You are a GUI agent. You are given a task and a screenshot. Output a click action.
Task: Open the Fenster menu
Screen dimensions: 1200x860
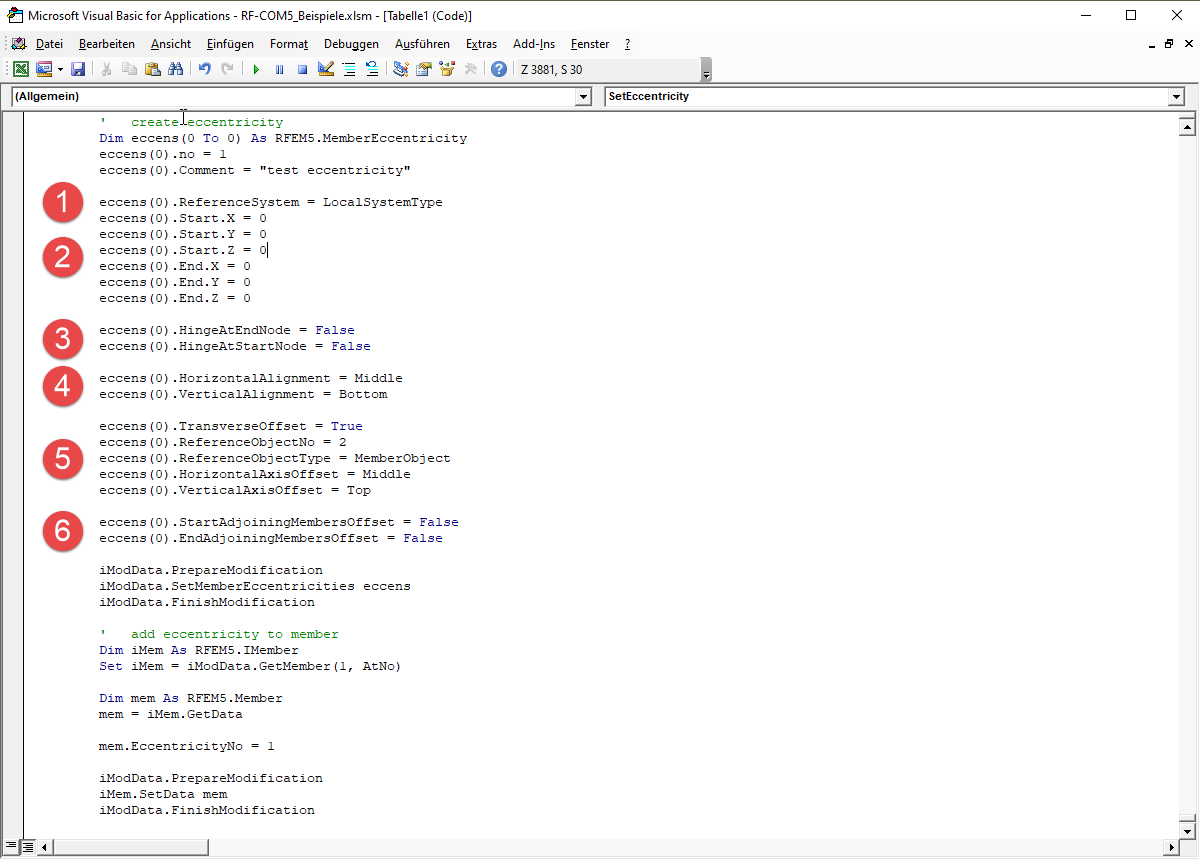pos(590,44)
